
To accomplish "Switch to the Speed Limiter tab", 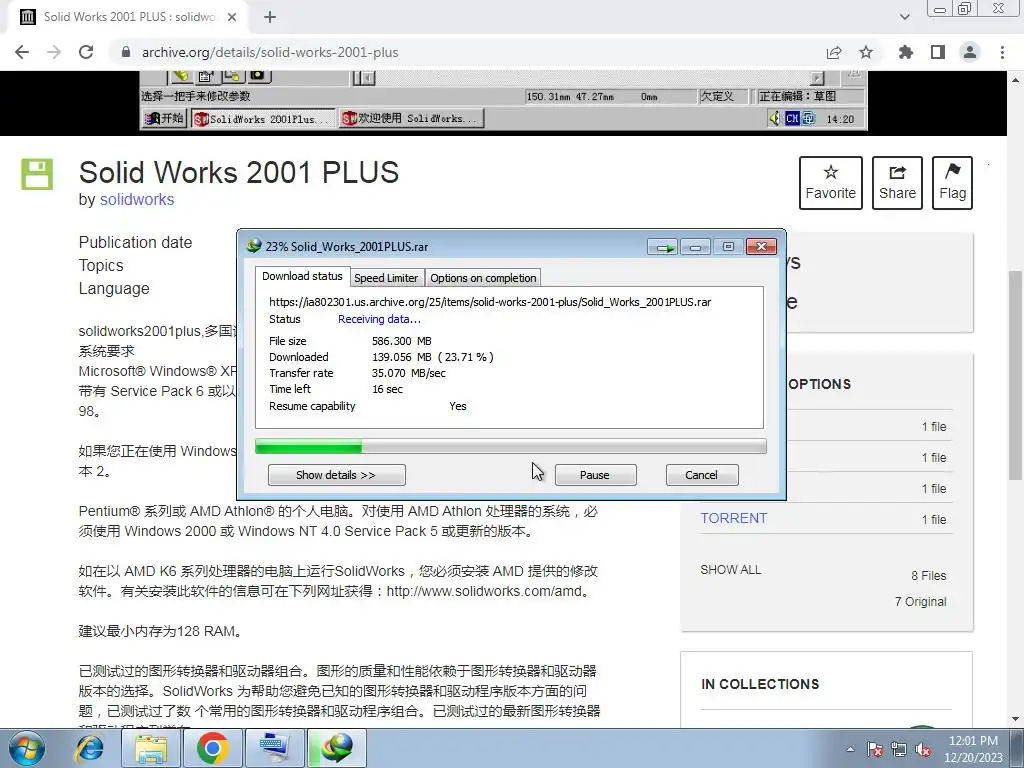I will (x=386, y=278).
